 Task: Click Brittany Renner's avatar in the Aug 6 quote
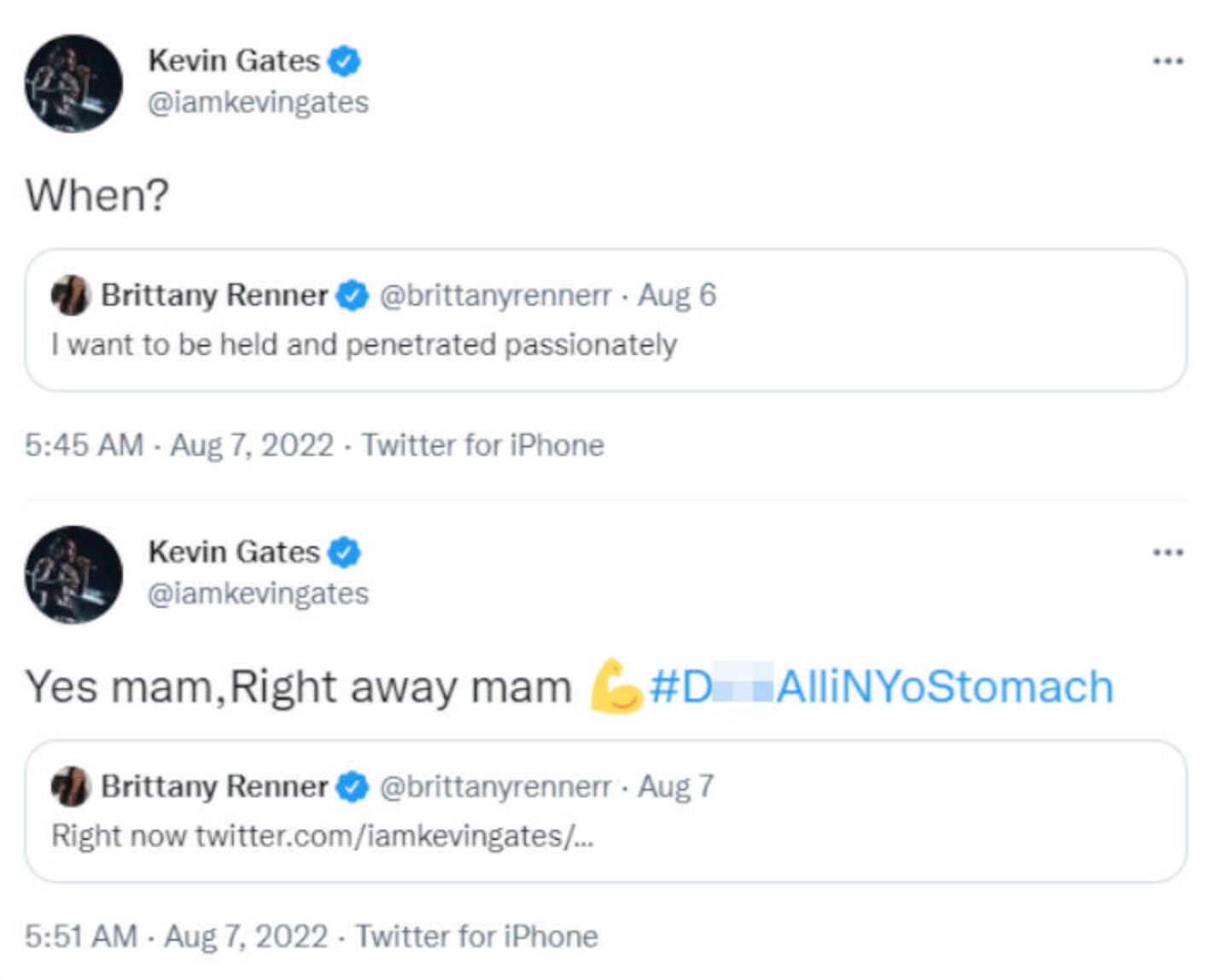71,295
